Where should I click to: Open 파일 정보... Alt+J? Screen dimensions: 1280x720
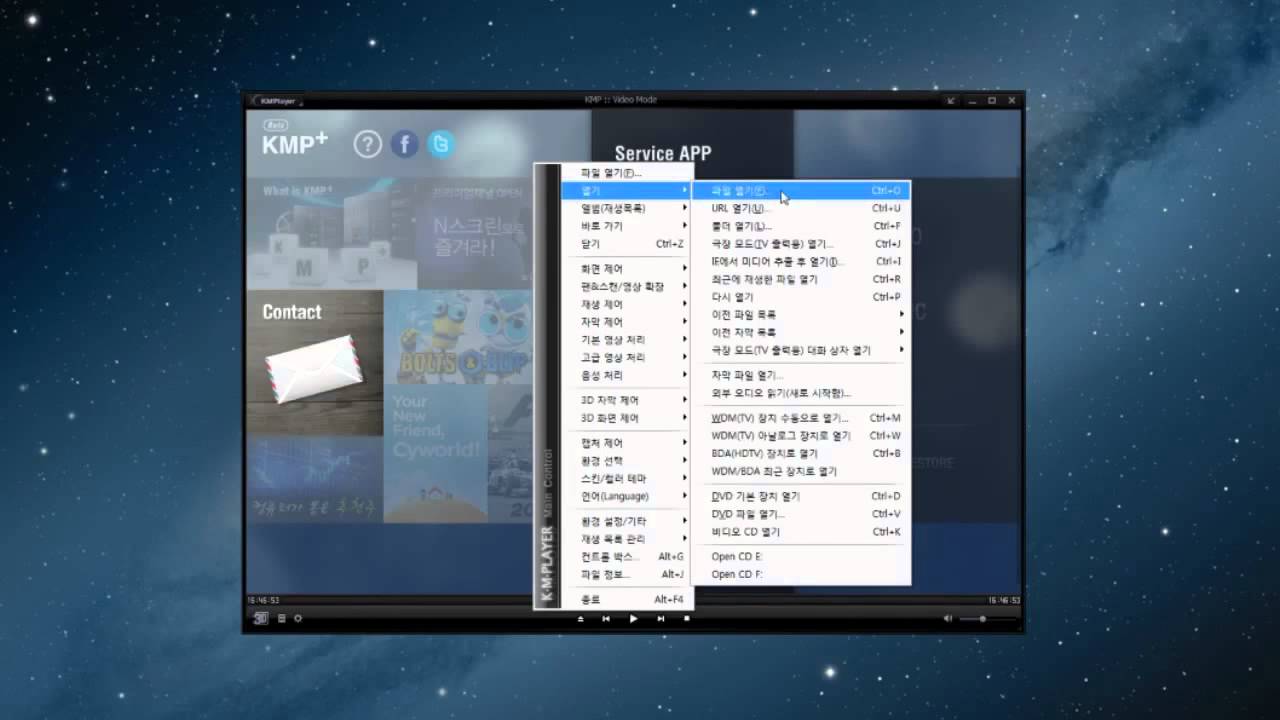coord(626,574)
